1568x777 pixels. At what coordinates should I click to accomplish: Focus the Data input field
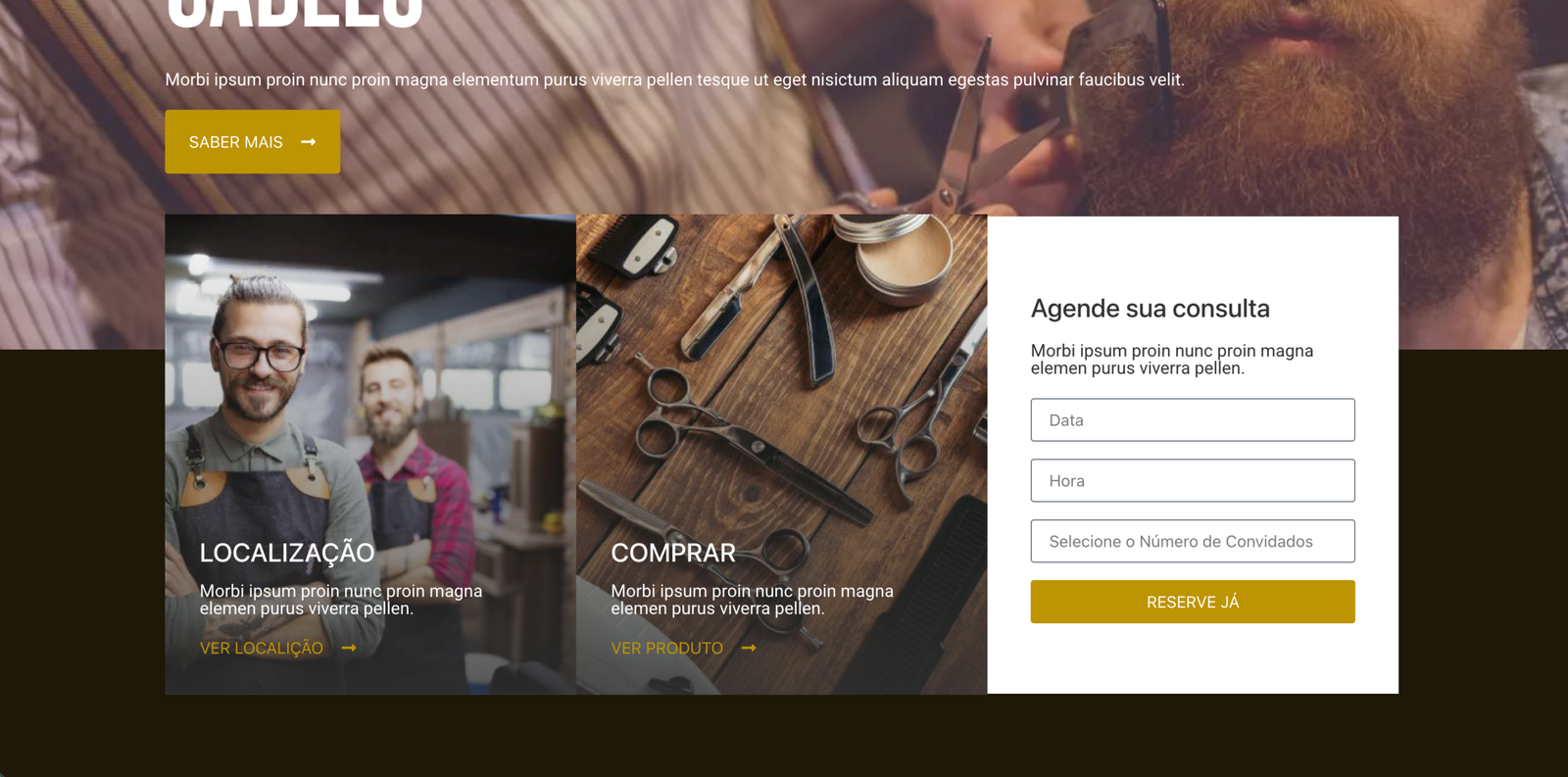pyautogui.click(x=1193, y=419)
